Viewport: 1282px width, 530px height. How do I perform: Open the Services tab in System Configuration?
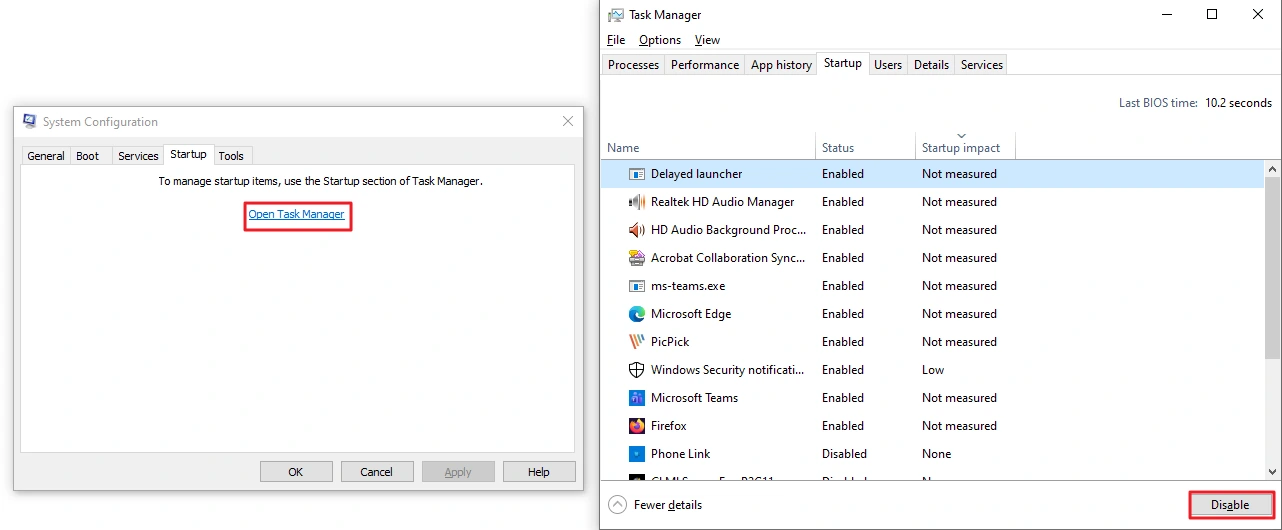coord(138,156)
